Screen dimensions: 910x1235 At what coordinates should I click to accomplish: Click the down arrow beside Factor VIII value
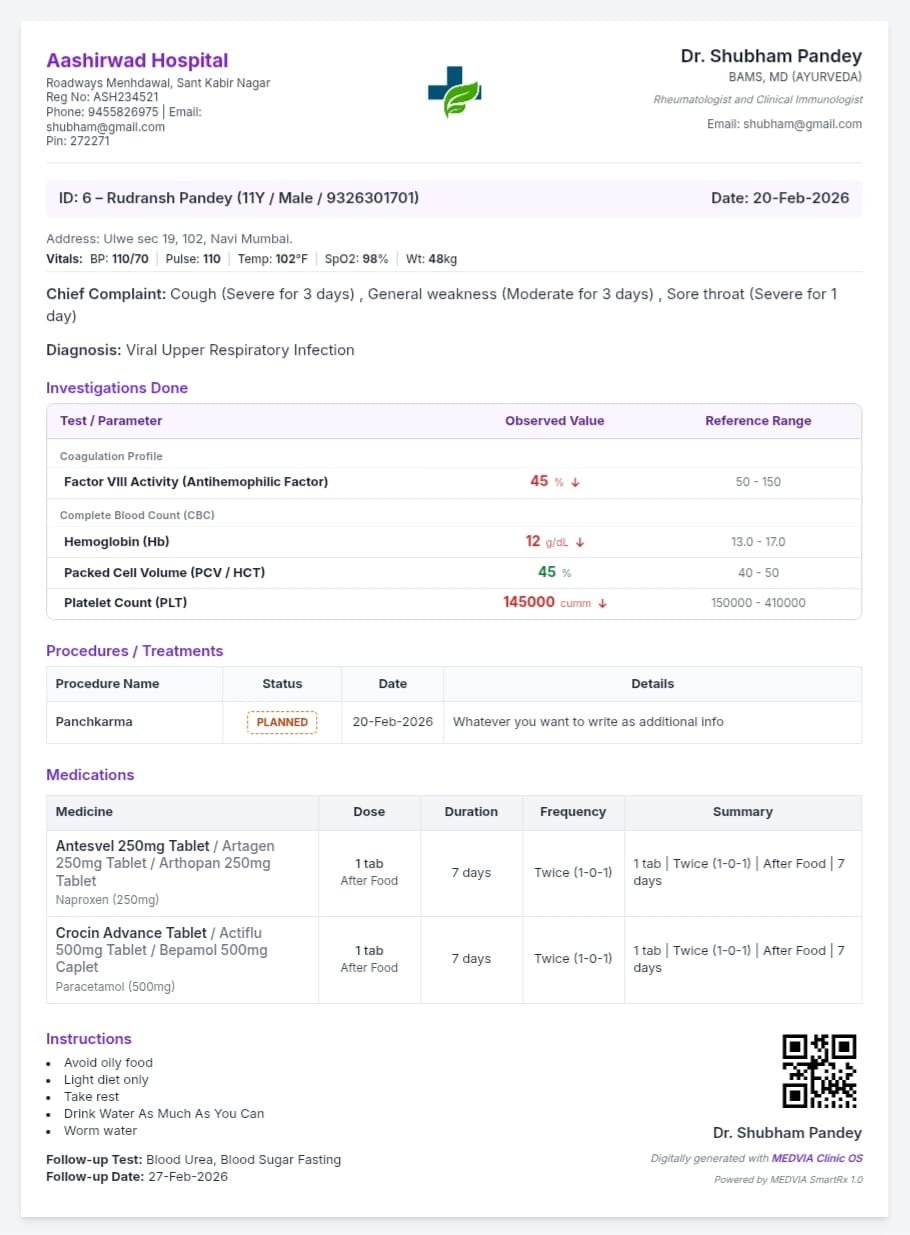pos(576,482)
